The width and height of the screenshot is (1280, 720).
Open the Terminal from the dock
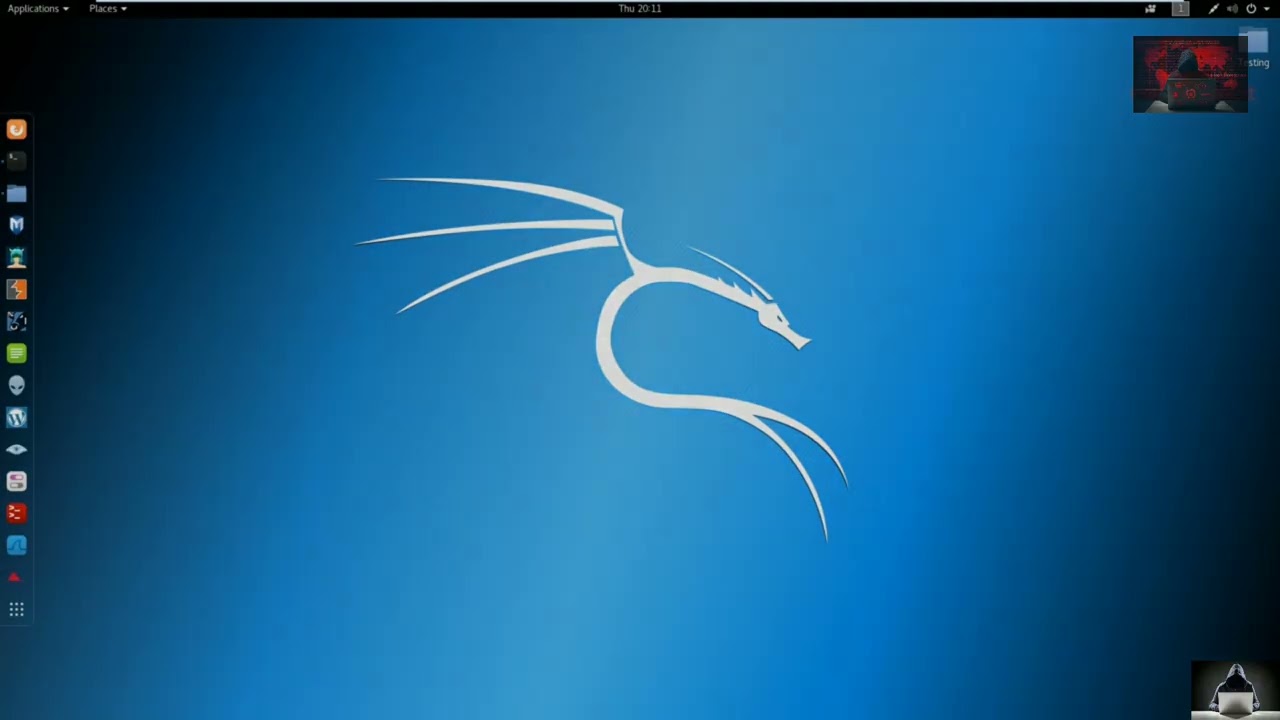(16, 161)
